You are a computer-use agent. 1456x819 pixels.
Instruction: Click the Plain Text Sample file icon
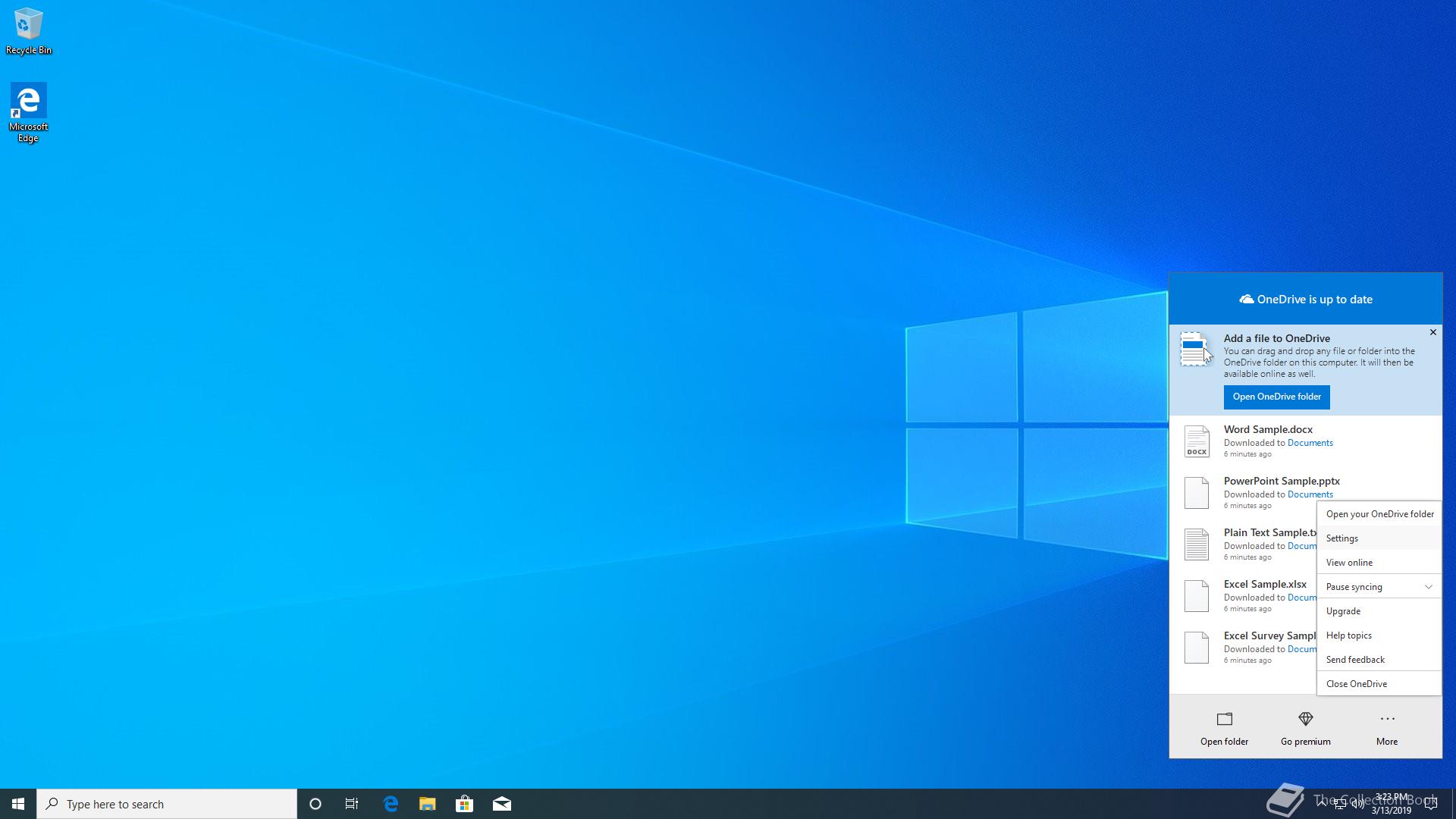click(1197, 544)
